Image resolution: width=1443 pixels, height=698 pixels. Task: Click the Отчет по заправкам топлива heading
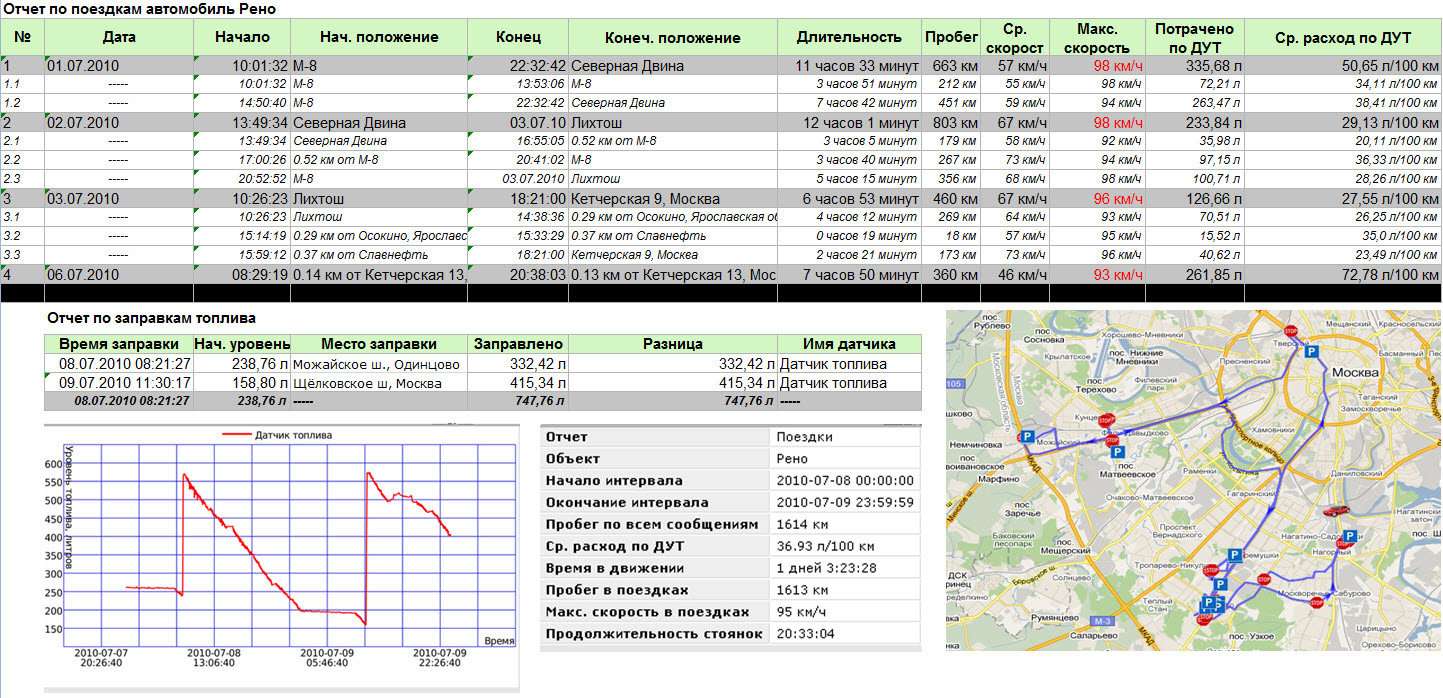(151, 318)
